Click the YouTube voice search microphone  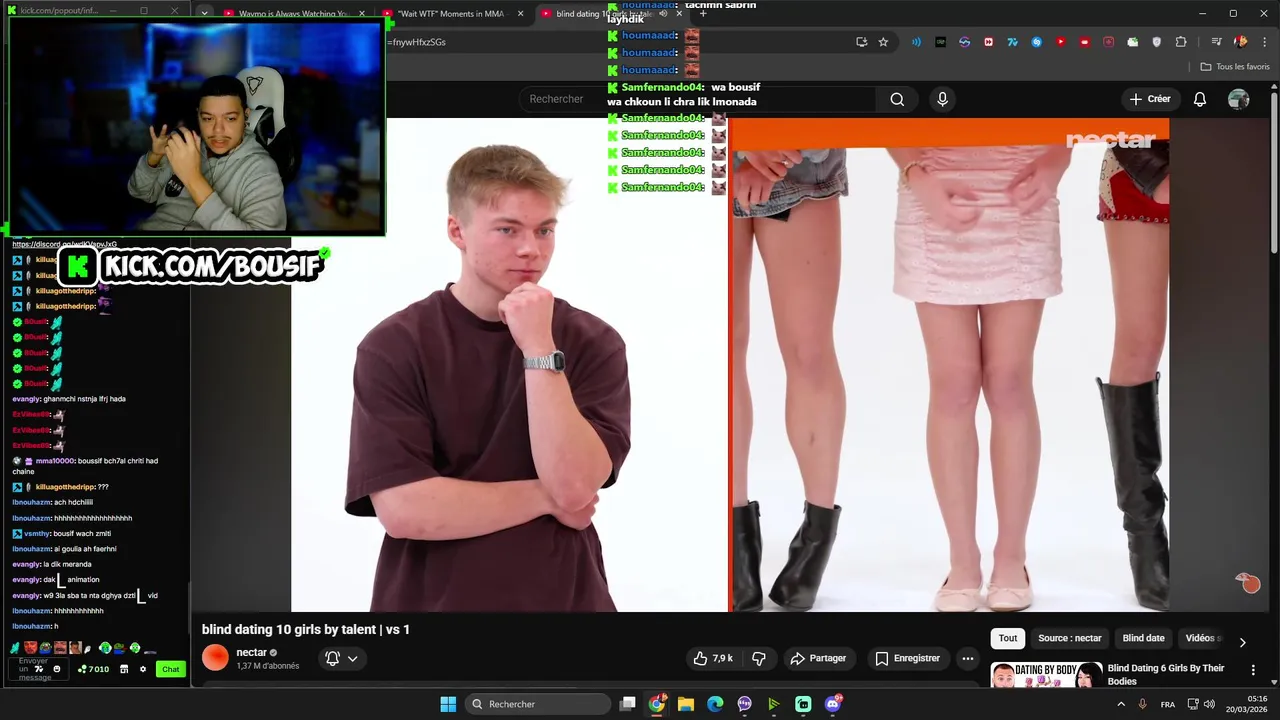[x=942, y=99]
